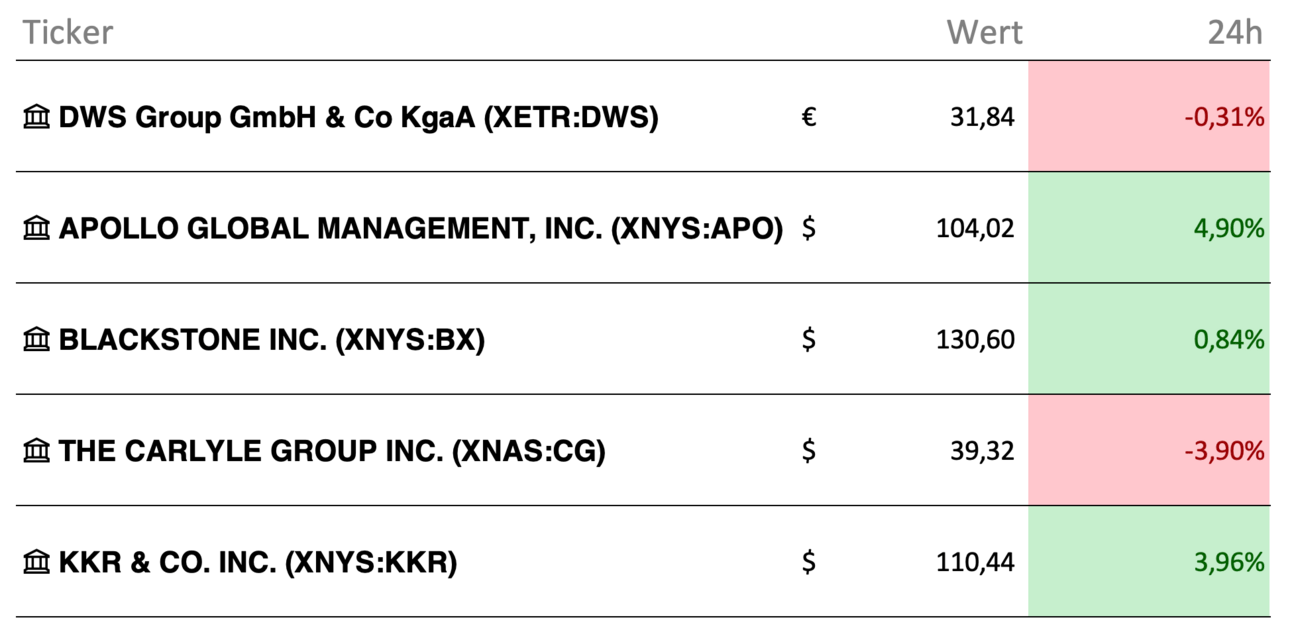Open DWS Group GmbH & Co KgaA entry
1292x640 pixels.
(358, 118)
